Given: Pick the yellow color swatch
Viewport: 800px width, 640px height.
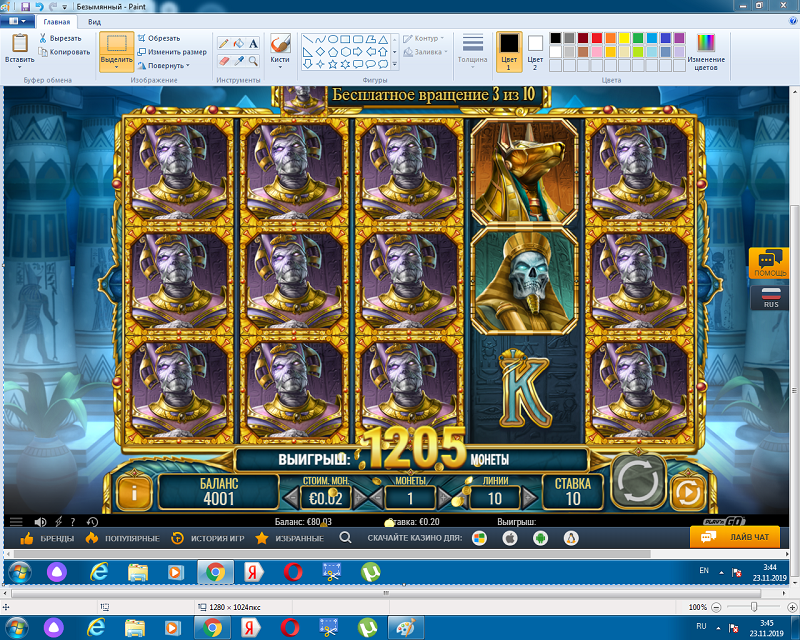Looking at the screenshot, I should pyautogui.click(x=624, y=38).
